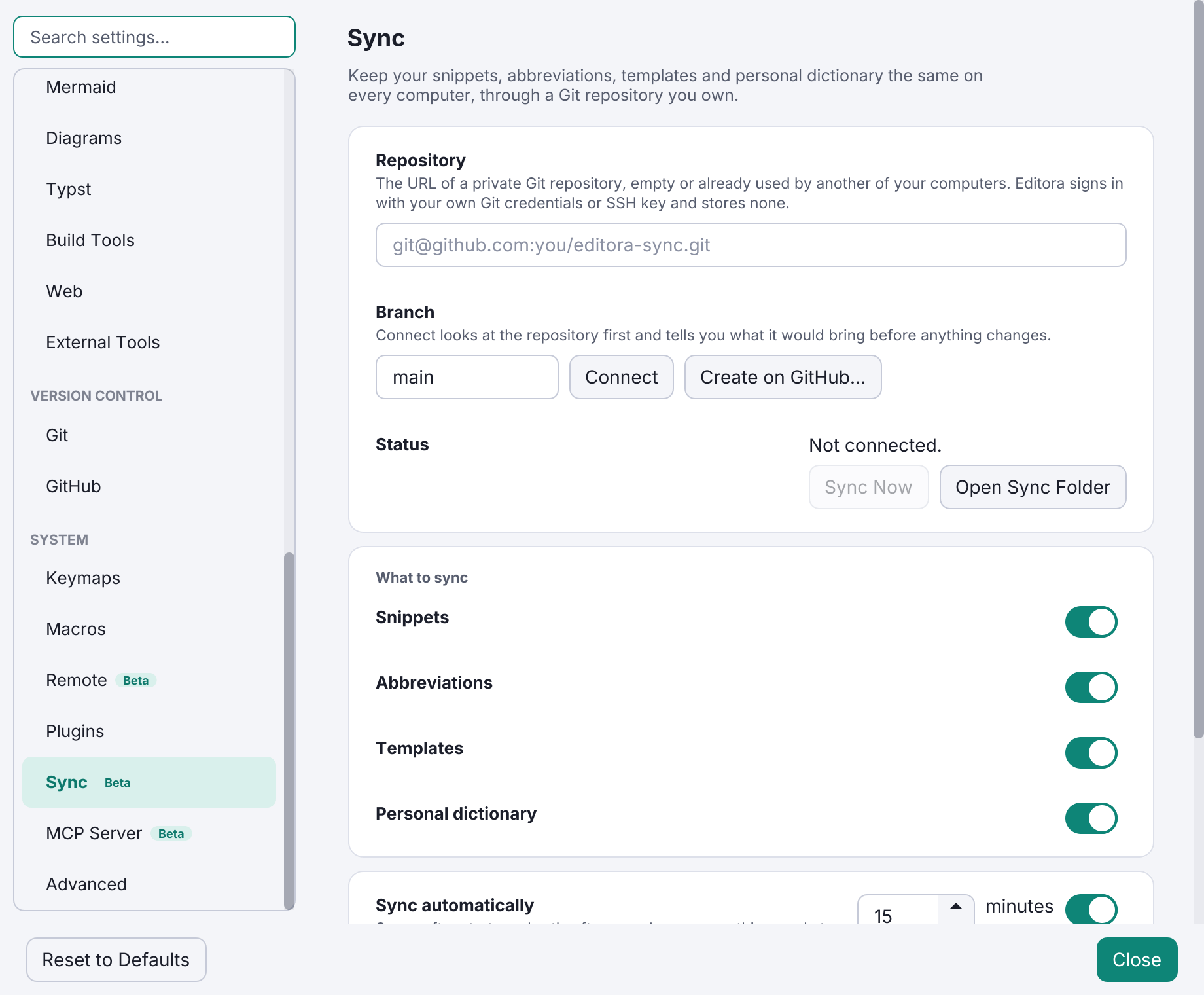The image size is (1204, 995).
Task: Open MCP Server settings
Action: tap(149, 833)
